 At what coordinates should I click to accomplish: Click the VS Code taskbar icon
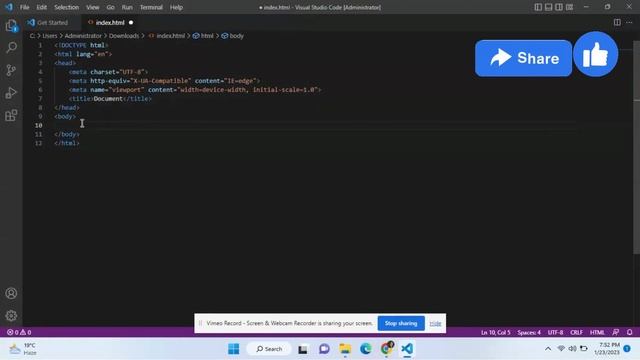[407, 349]
